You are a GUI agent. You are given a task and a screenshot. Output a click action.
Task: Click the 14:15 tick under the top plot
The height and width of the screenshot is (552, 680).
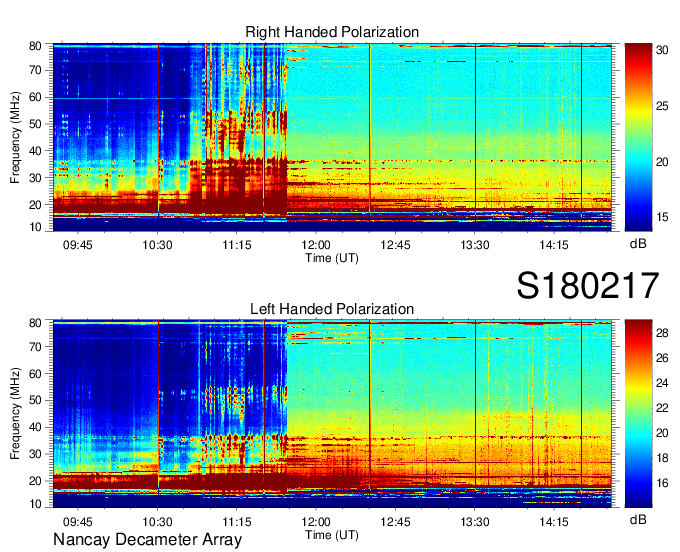point(554,245)
